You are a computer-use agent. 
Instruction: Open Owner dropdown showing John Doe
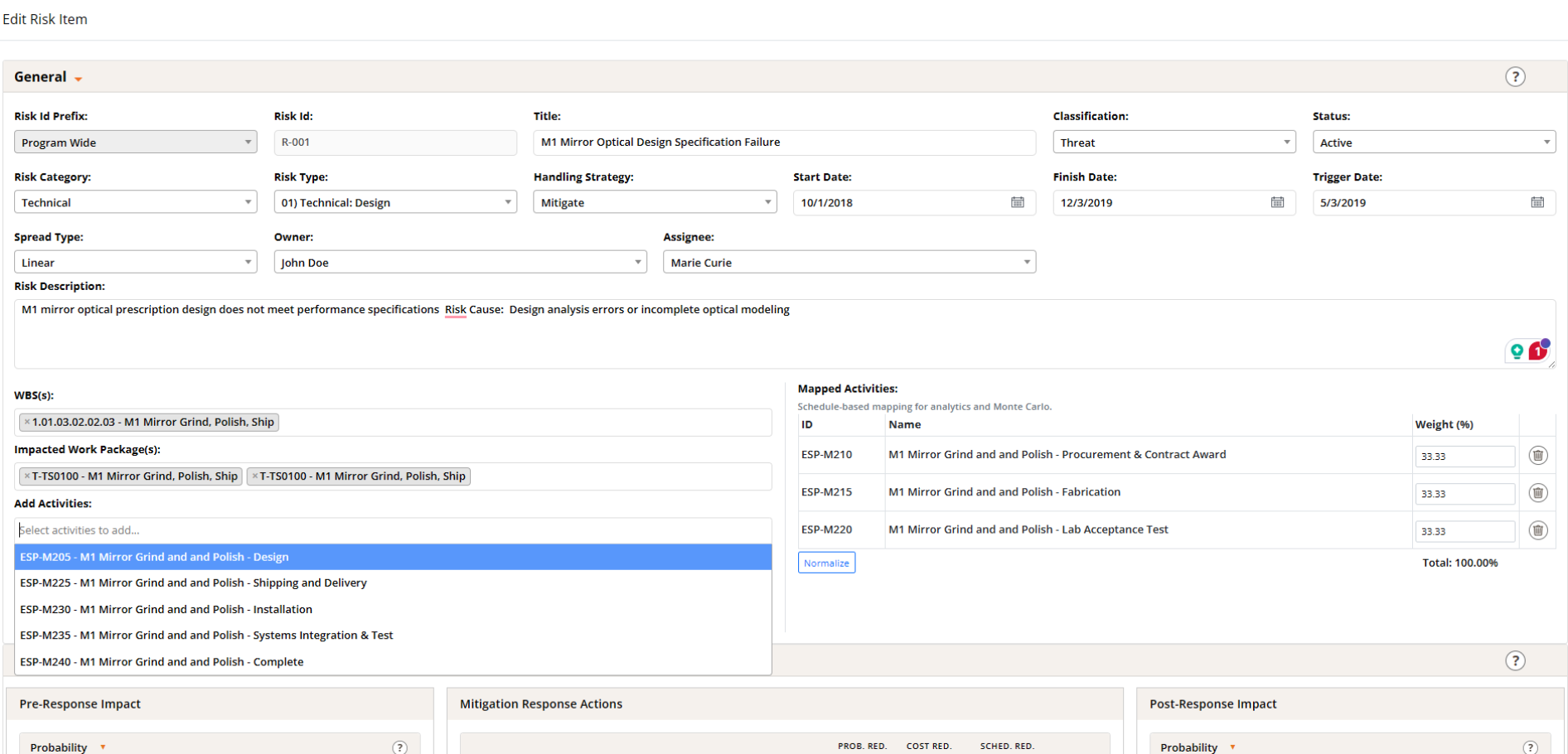(460, 262)
